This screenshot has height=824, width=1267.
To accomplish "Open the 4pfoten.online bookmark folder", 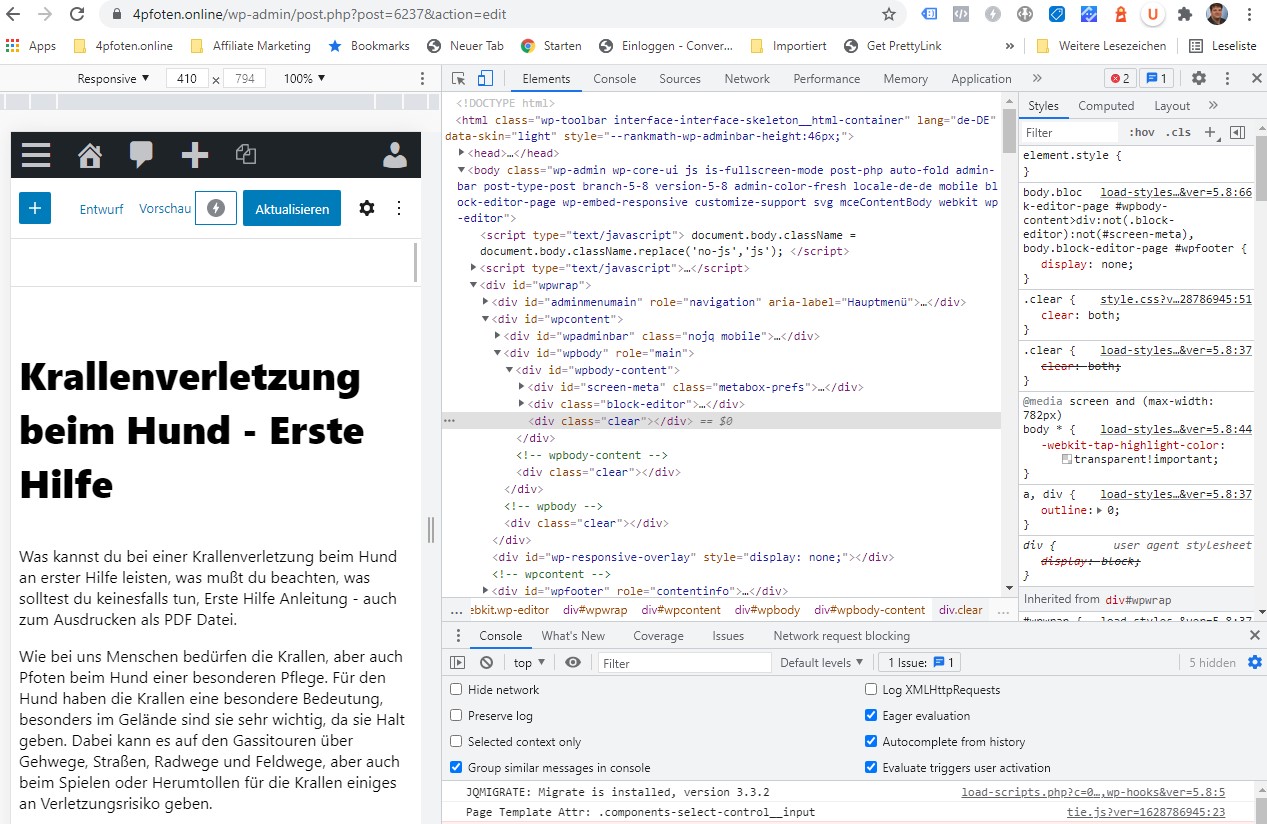I will (123, 46).
